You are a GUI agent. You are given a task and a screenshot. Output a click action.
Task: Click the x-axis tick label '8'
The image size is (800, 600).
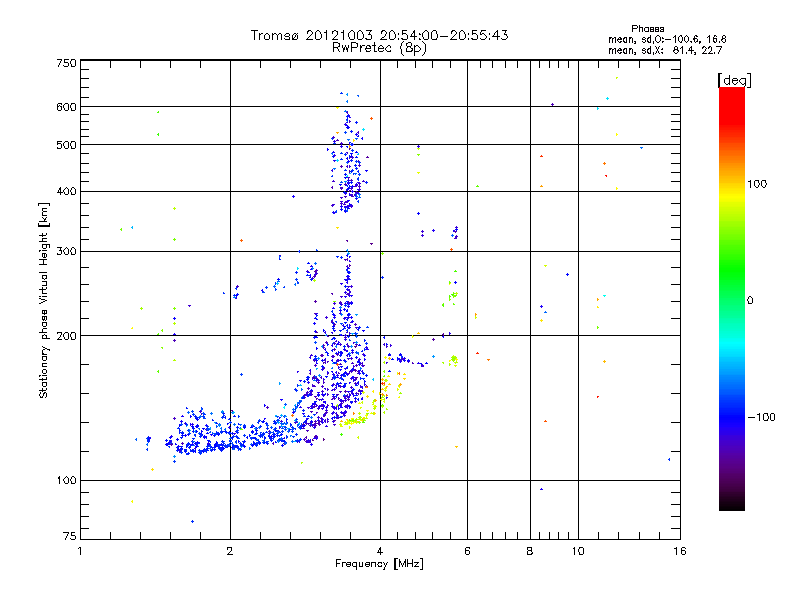[530, 551]
